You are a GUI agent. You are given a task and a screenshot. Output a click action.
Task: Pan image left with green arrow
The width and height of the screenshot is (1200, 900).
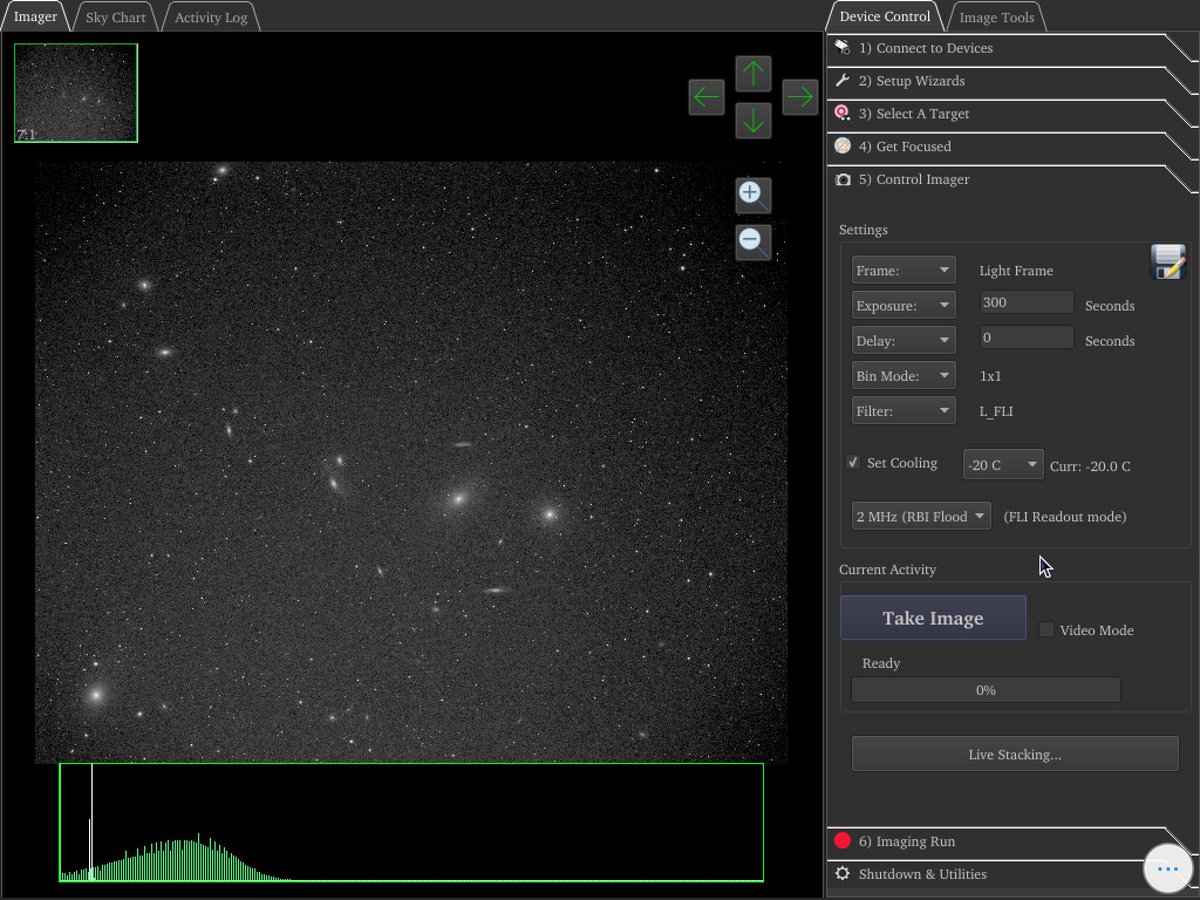tap(706, 97)
